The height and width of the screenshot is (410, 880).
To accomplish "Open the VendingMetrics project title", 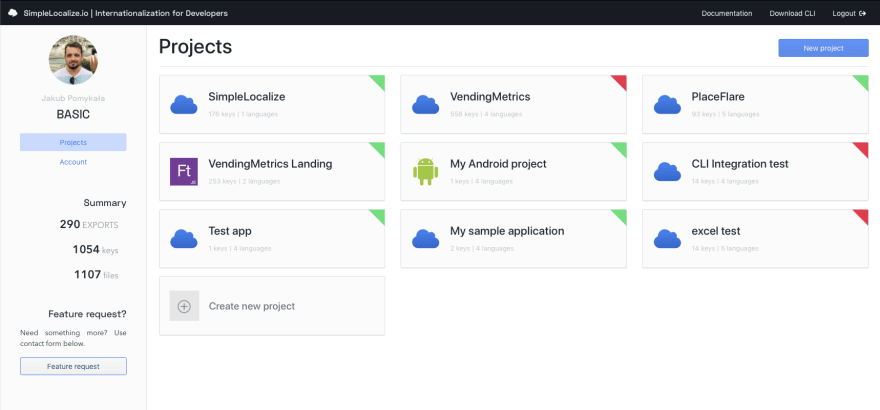I will tap(490, 96).
